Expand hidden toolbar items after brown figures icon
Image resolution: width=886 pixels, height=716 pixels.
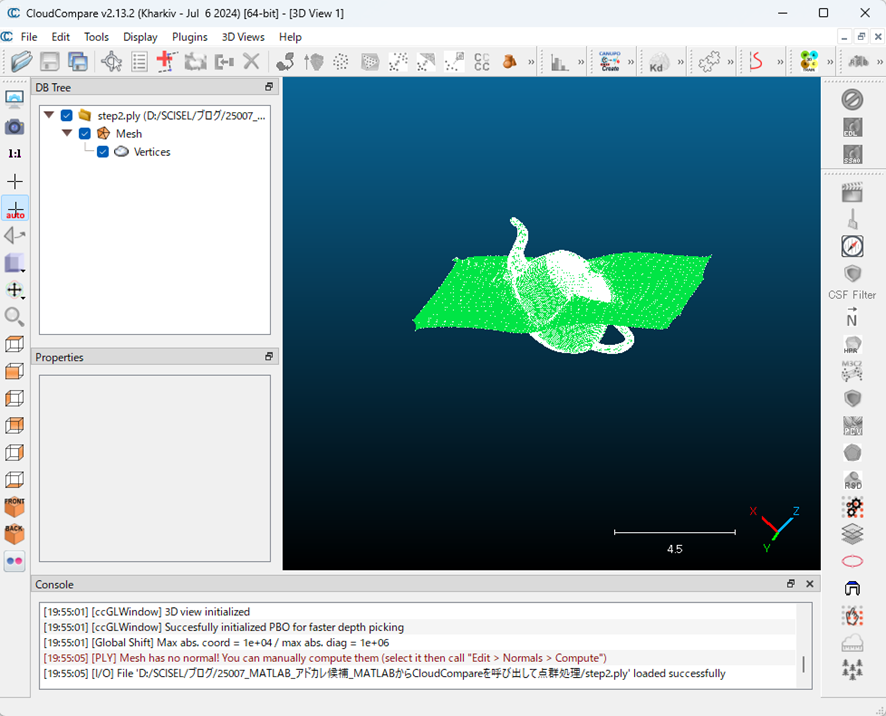point(531,62)
